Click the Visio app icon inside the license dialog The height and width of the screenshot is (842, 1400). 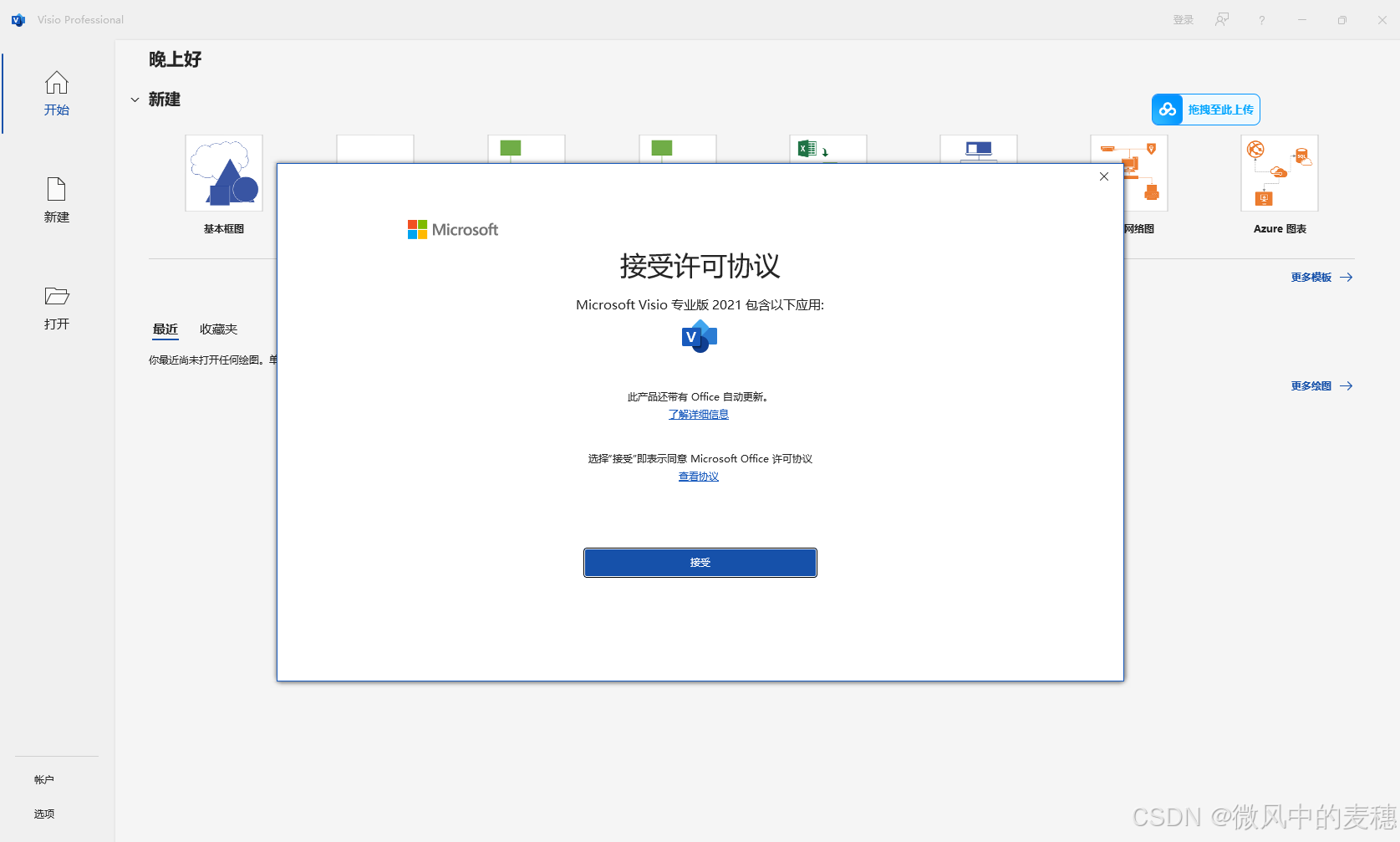coord(699,336)
